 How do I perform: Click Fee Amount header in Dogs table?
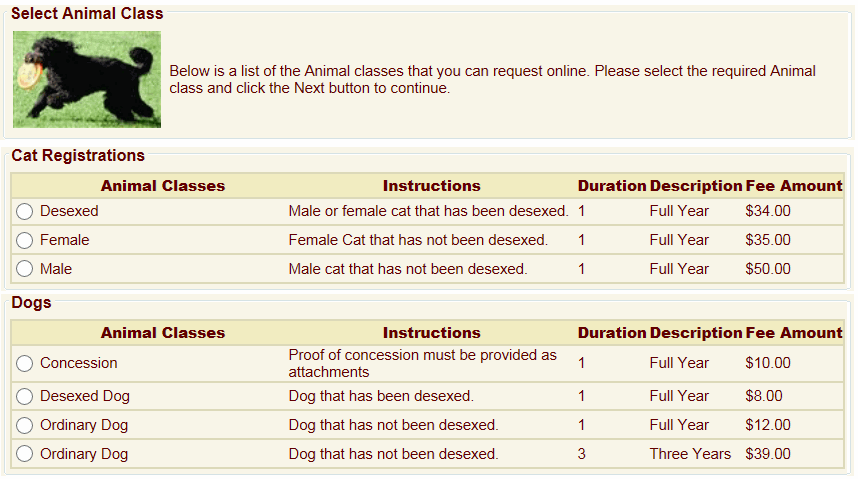[x=794, y=333]
